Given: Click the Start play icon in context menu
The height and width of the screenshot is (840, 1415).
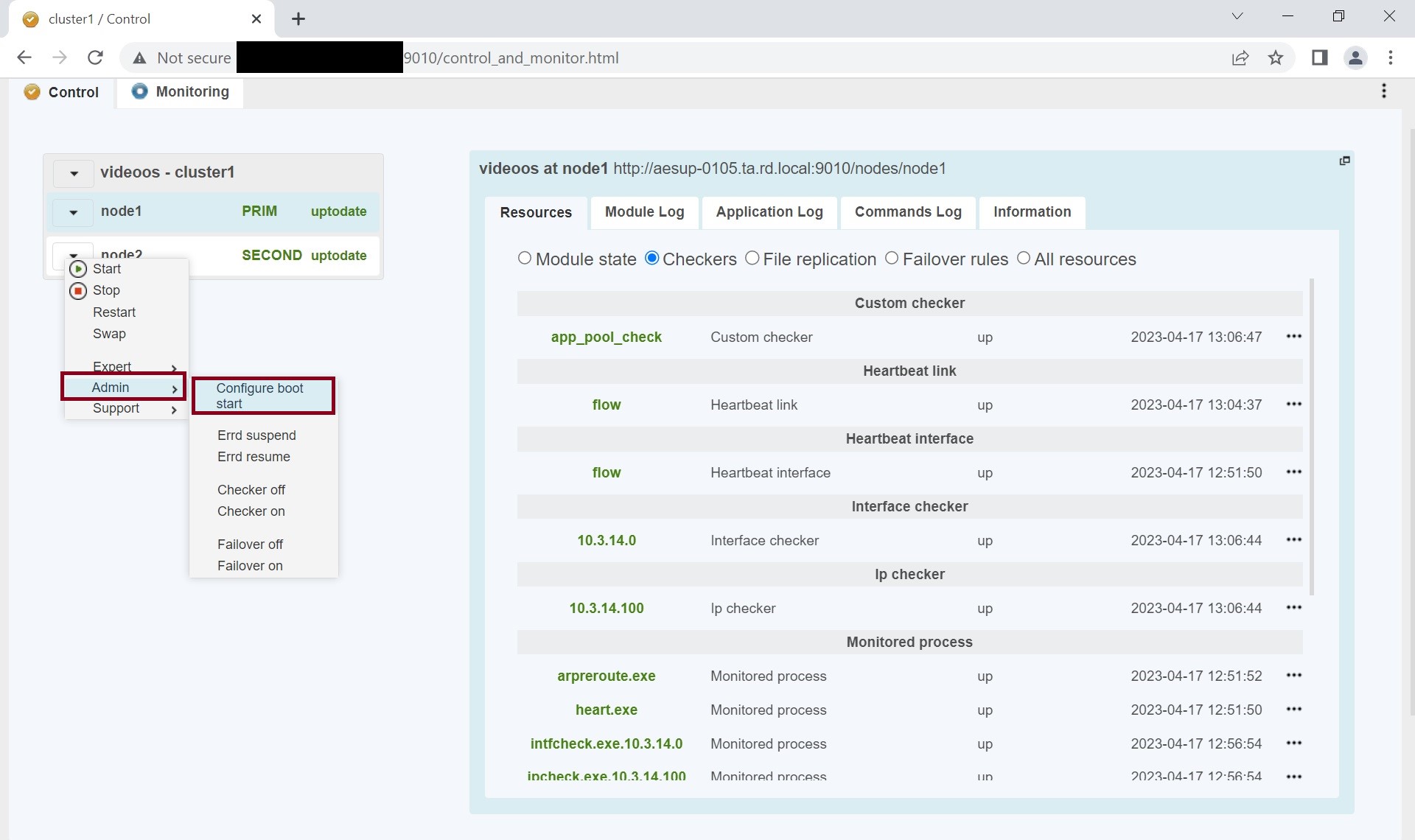Looking at the screenshot, I should (78, 268).
